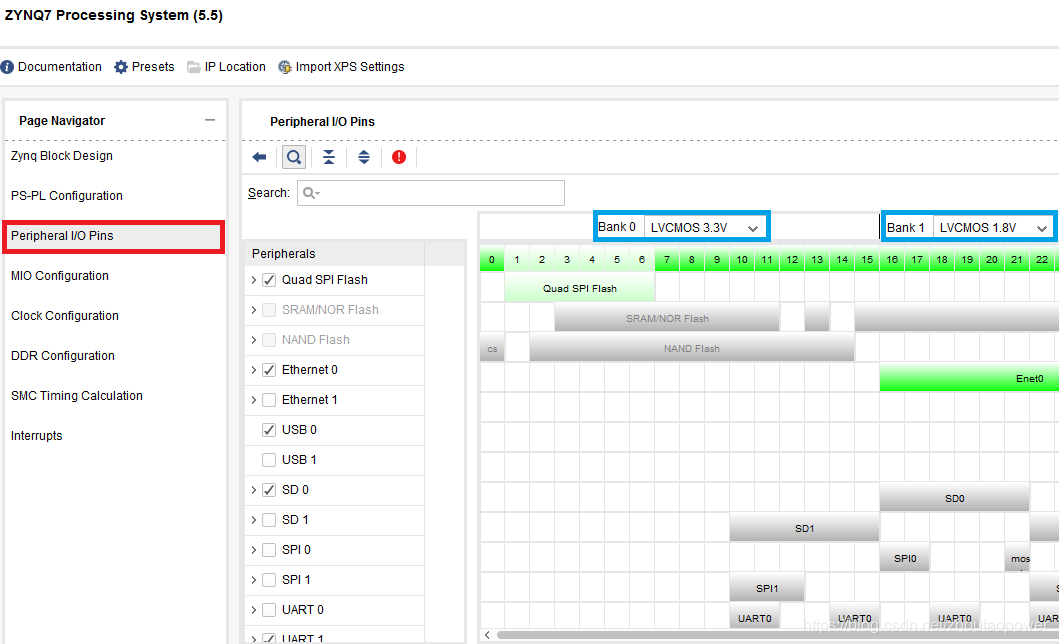Expand SD 1 tree row
1059x644 pixels.
[254, 520]
